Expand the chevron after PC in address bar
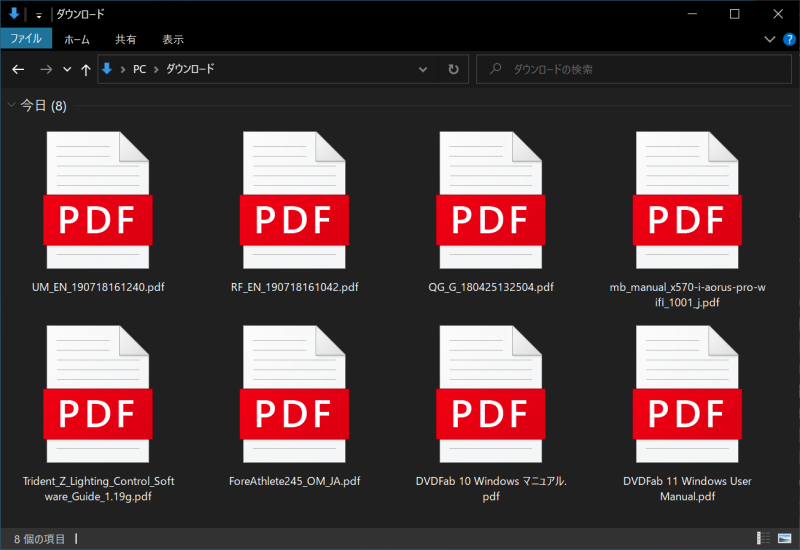This screenshot has height=550, width=800. [x=156, y=69]
